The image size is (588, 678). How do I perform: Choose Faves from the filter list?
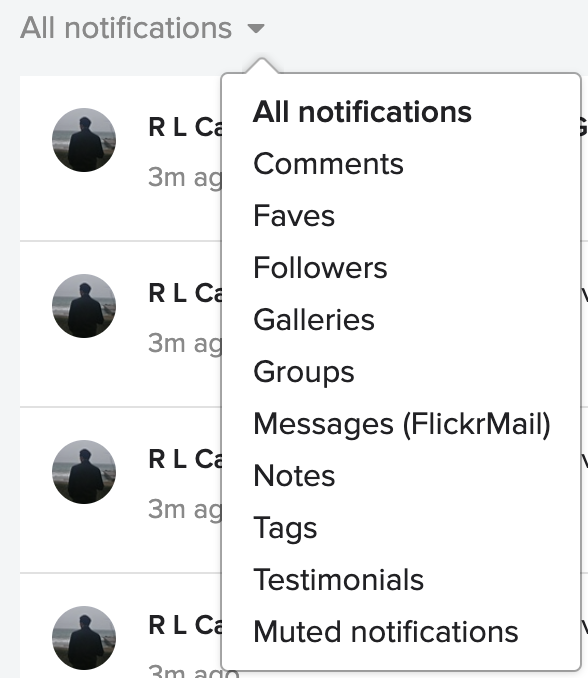[294, 216]
